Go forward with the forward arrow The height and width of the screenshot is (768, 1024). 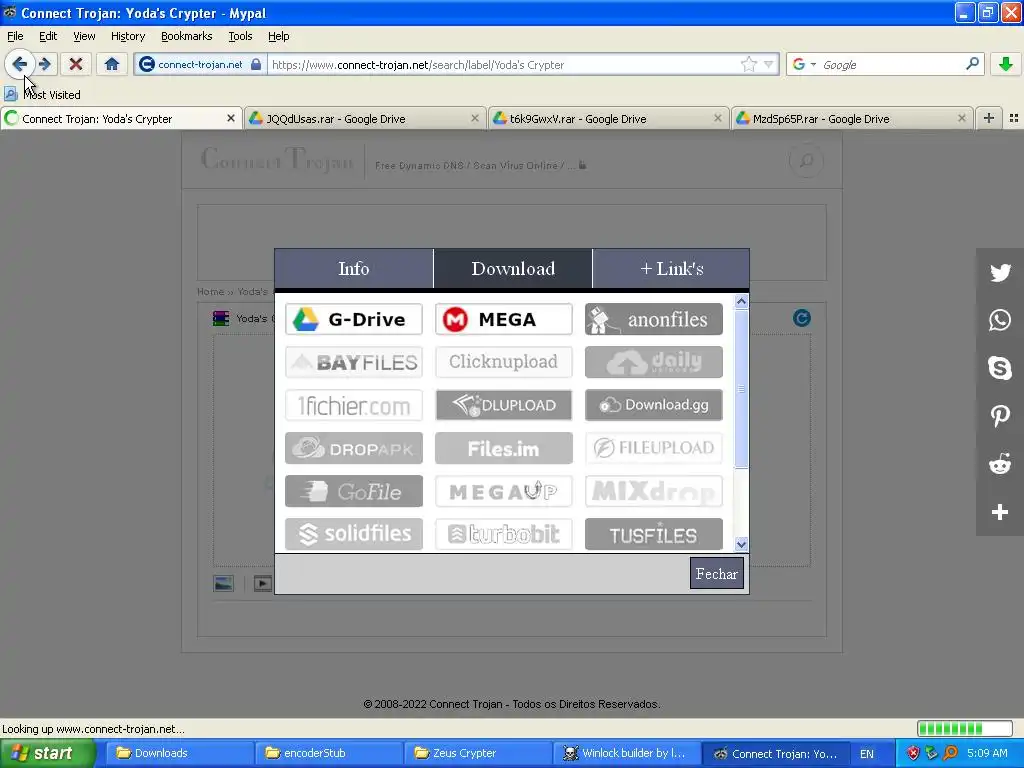tap(45, 64)
